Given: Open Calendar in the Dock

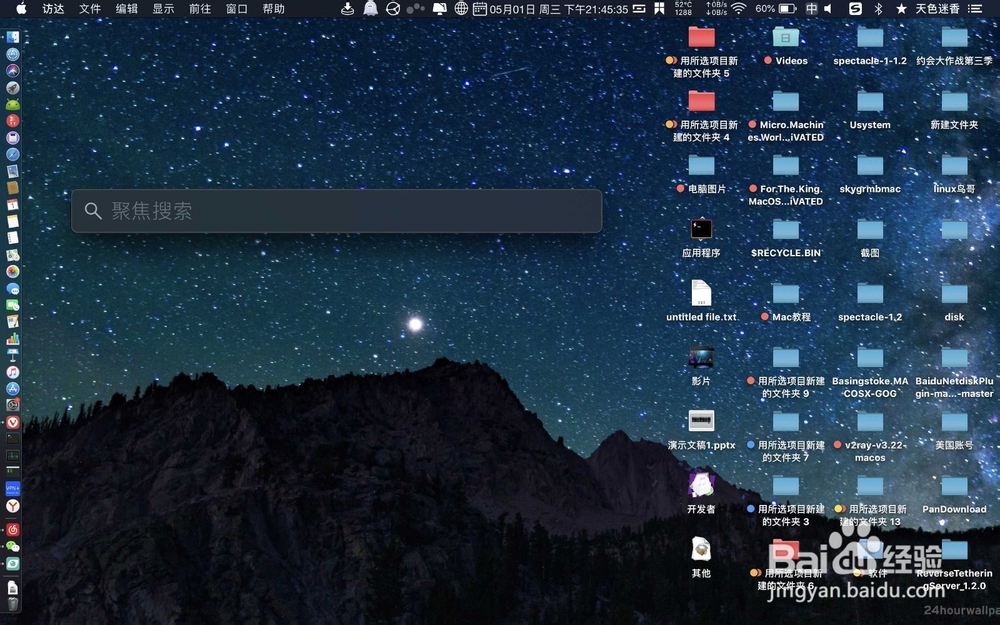Looking at the screenshot, I should (x=13, y=205).
